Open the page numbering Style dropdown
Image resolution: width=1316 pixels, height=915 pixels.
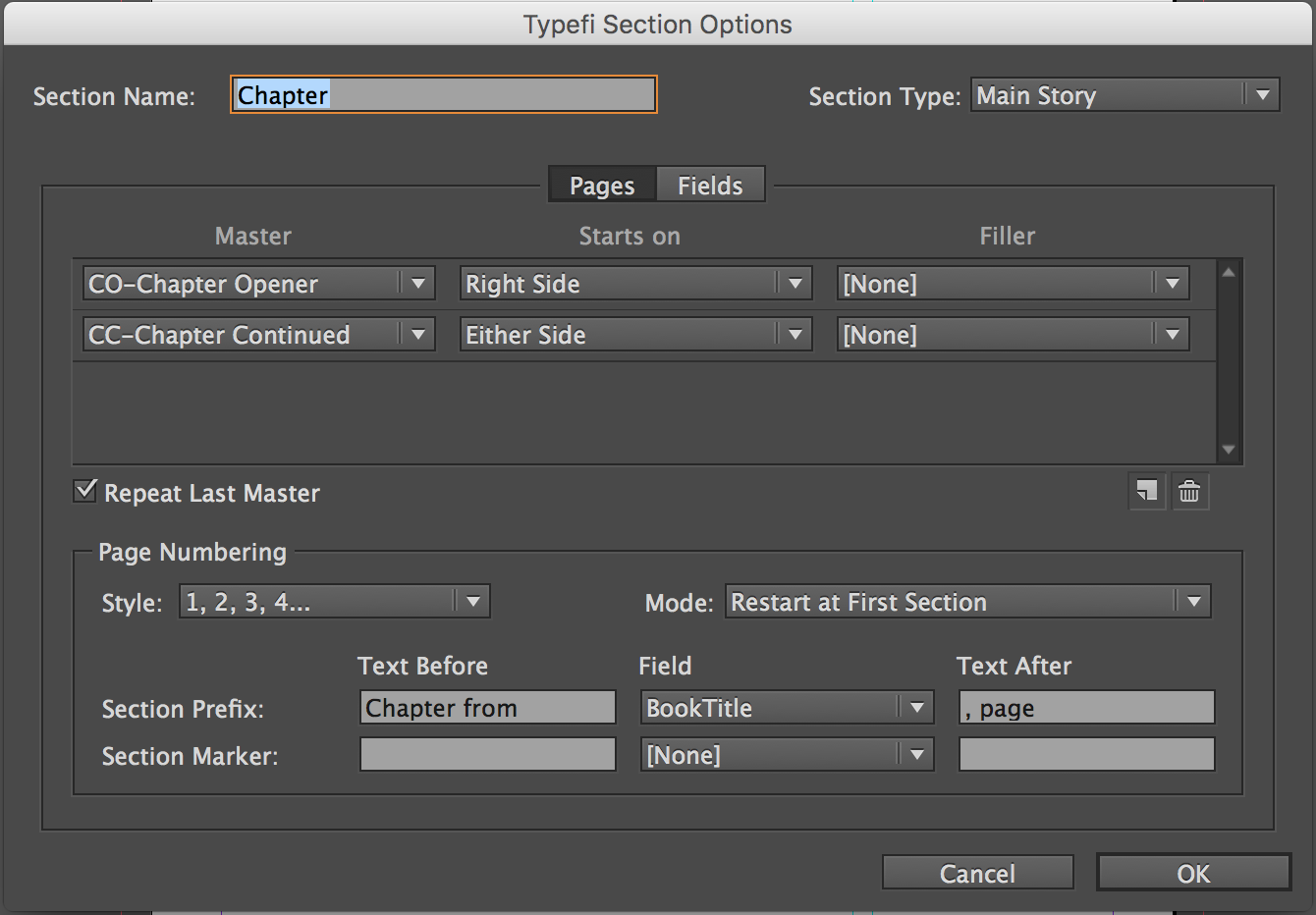pos(335,602)
